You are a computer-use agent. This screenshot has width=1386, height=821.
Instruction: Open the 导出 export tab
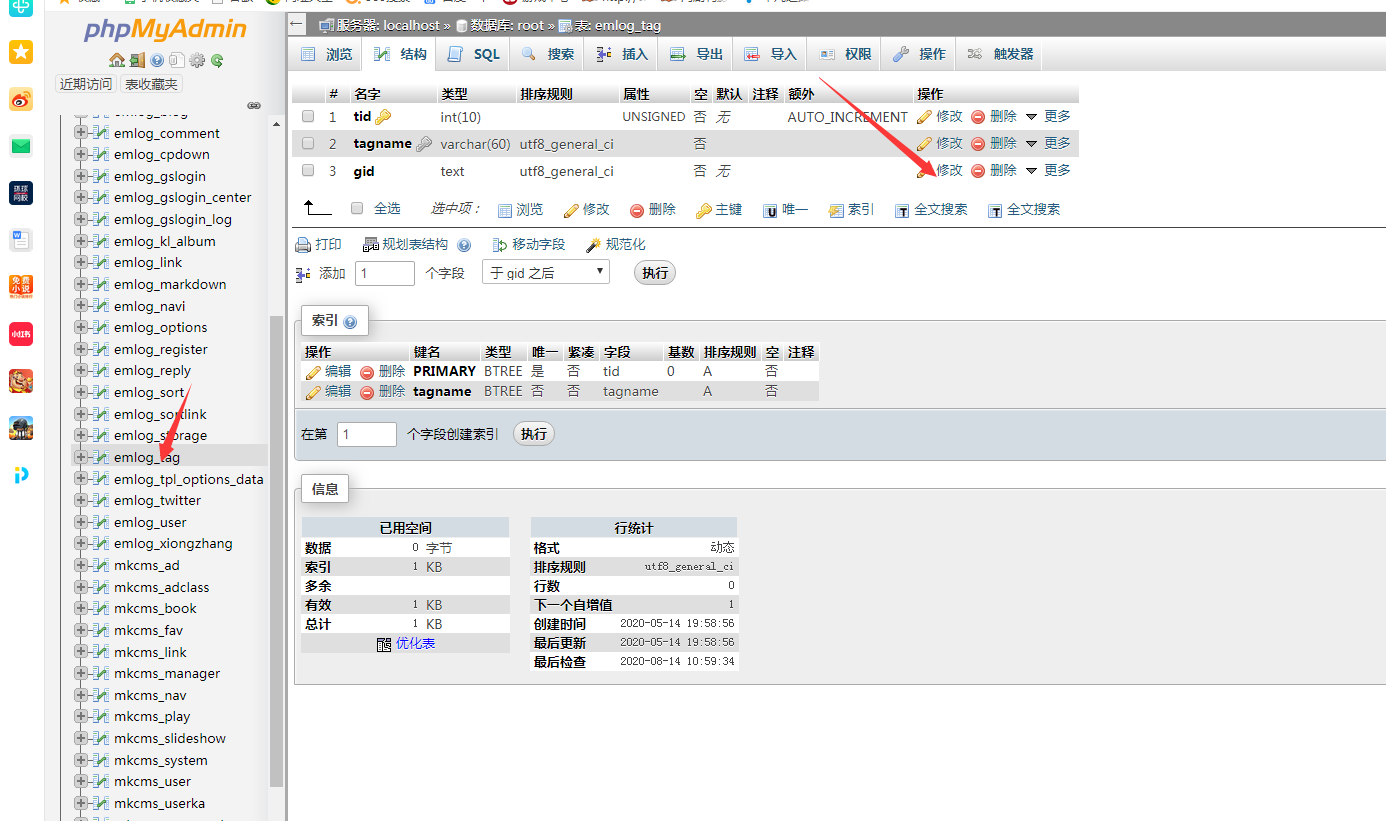(x=697, y=55)
